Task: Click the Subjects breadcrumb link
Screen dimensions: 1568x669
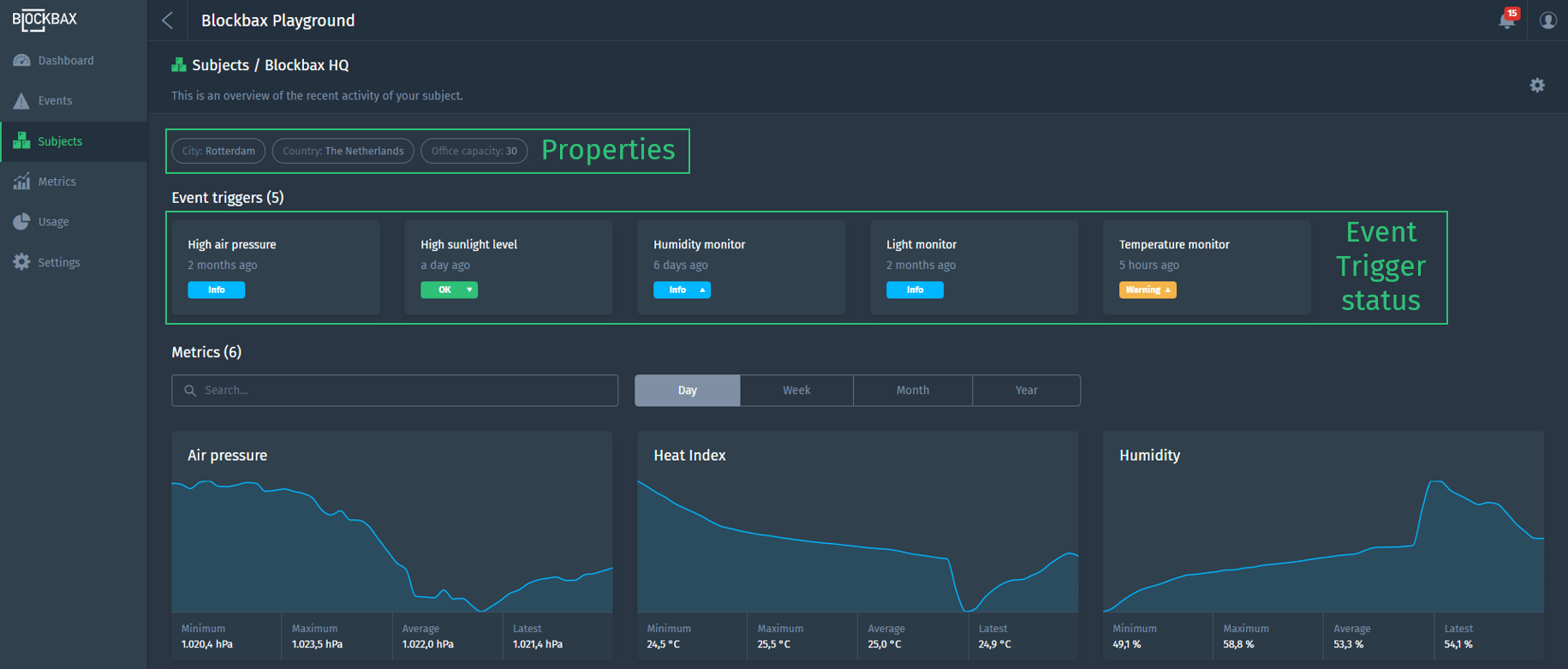Action: pos(220,65)
